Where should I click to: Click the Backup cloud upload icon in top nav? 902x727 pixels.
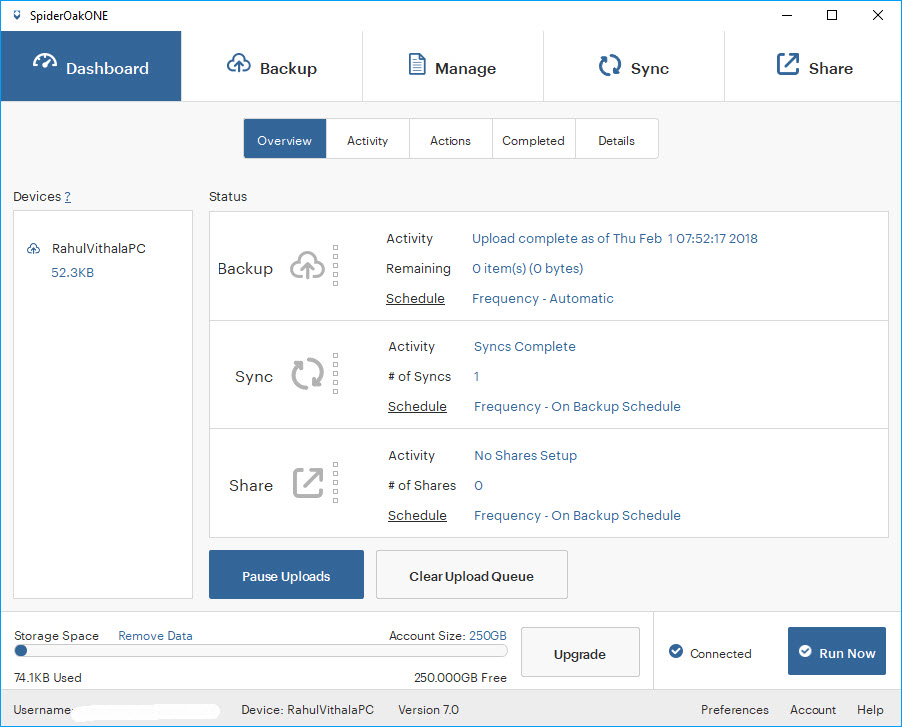(x=239, y=63)
